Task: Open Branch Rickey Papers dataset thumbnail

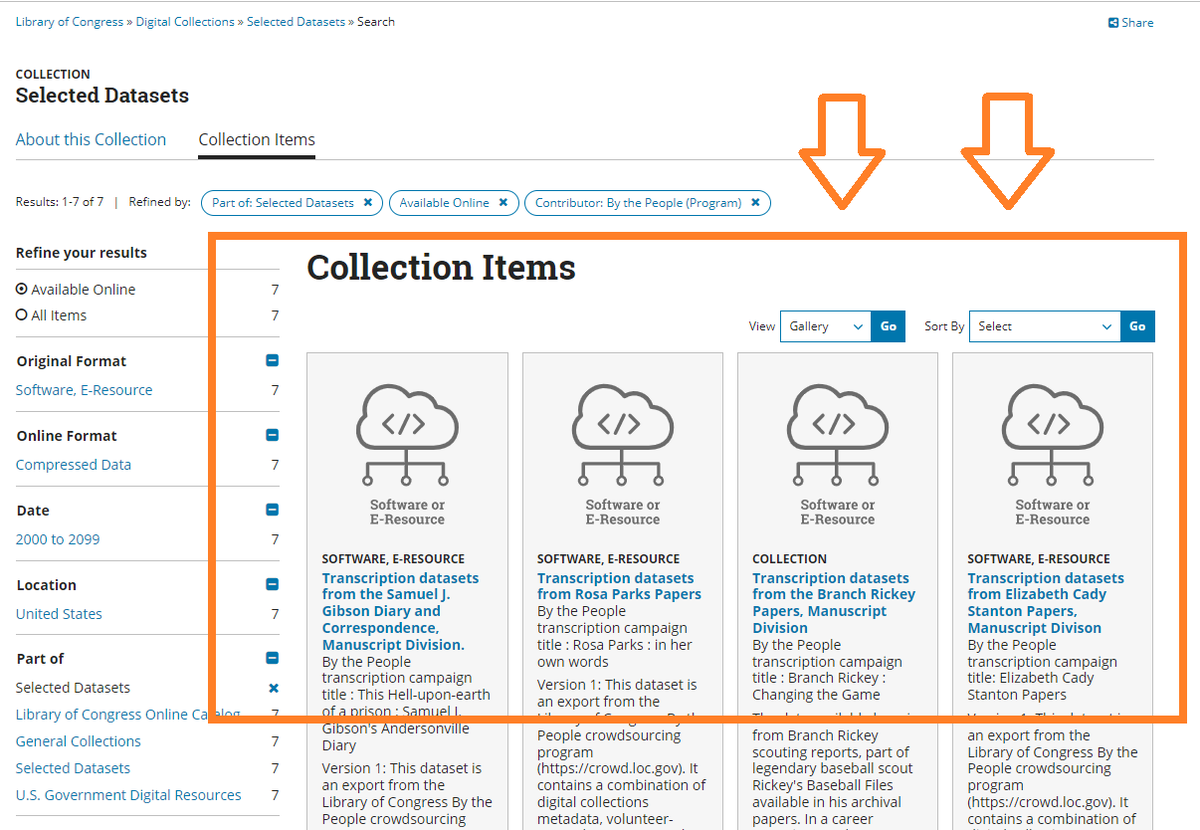Action: click(837, 453)
